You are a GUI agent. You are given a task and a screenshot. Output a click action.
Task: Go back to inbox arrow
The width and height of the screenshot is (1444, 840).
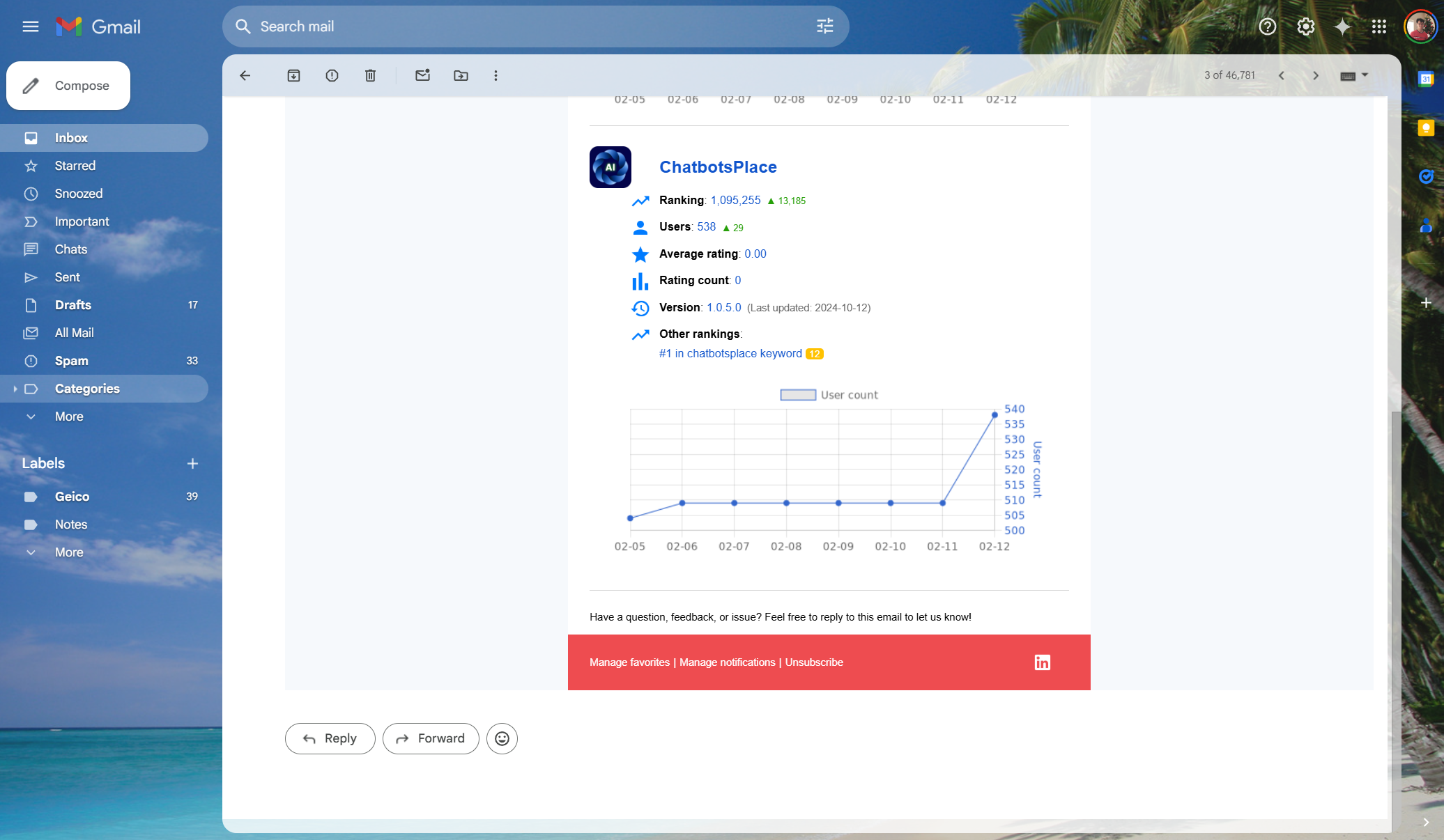(x=245, y=75)
